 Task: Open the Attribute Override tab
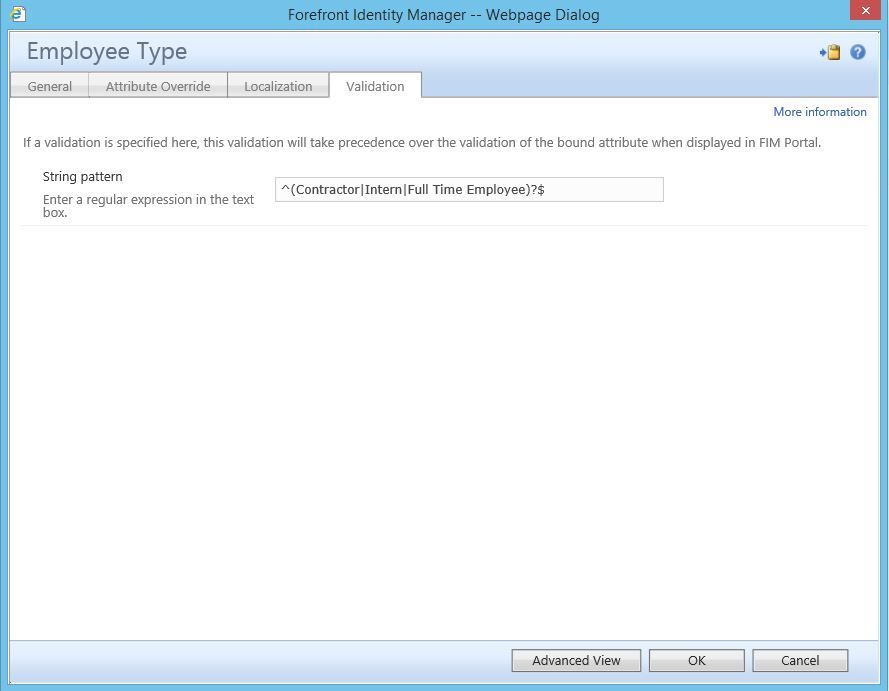click(x=158, y=86)
